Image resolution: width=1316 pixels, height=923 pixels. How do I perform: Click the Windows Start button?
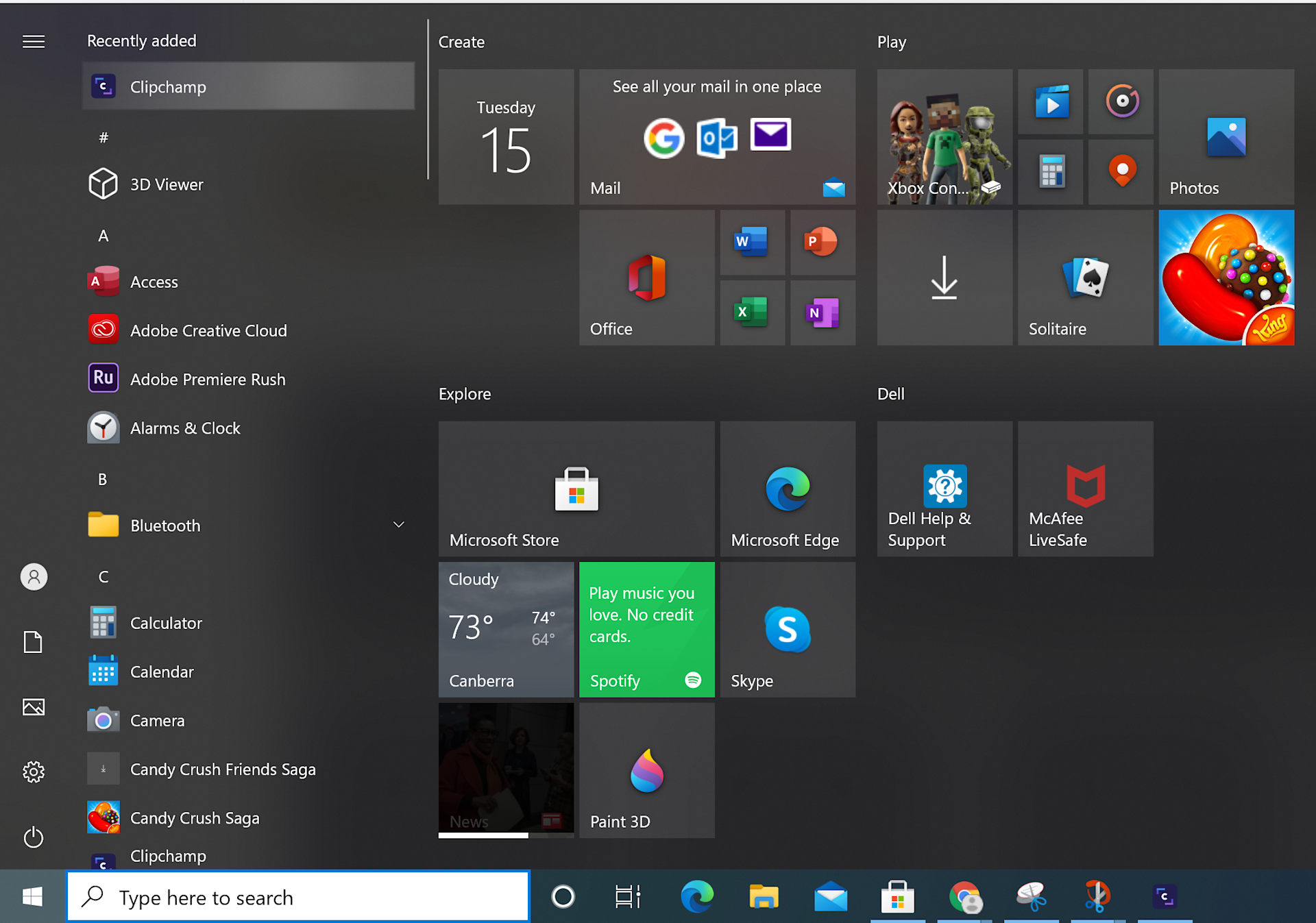(x=32, y=896)
